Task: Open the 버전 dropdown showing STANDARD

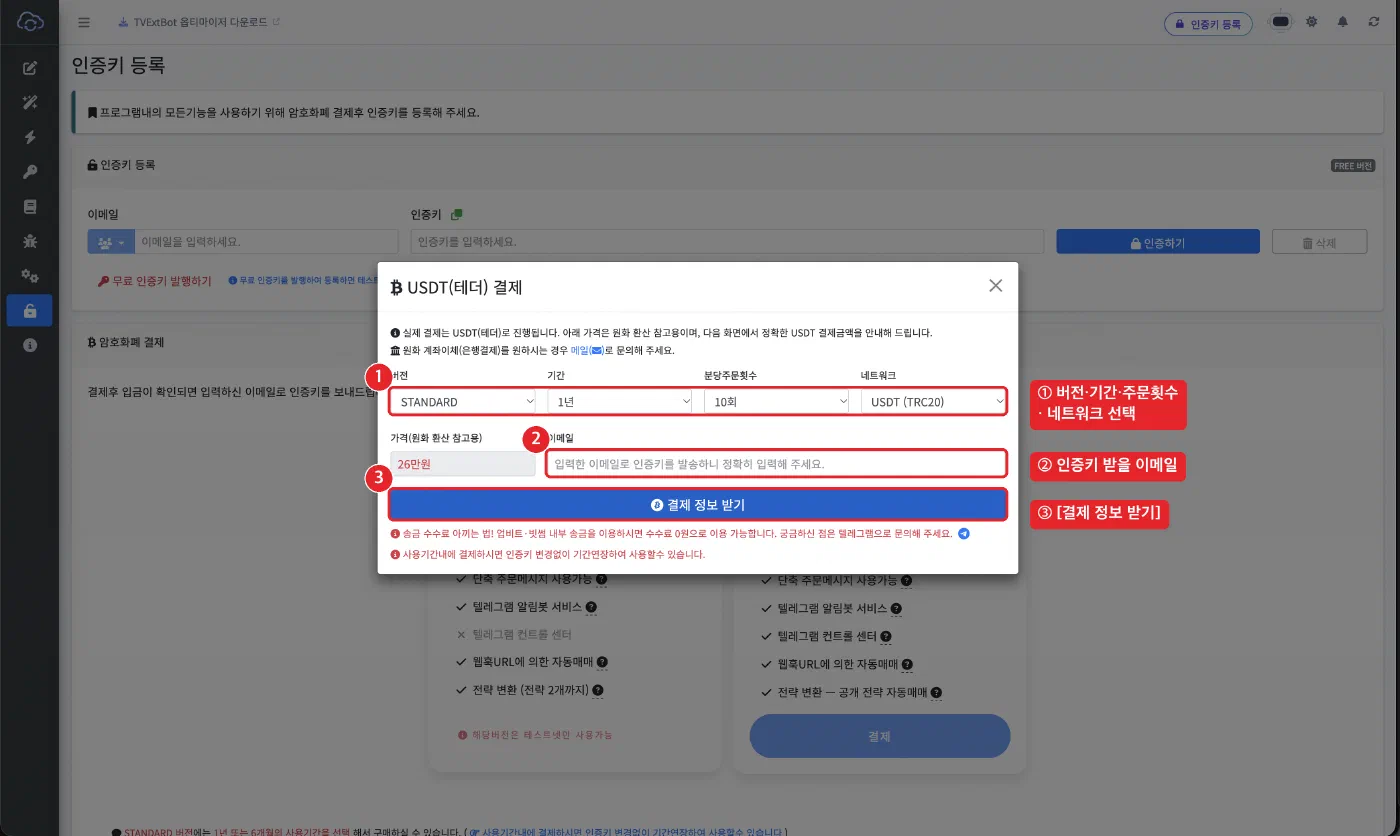Action: click(464, 402)
